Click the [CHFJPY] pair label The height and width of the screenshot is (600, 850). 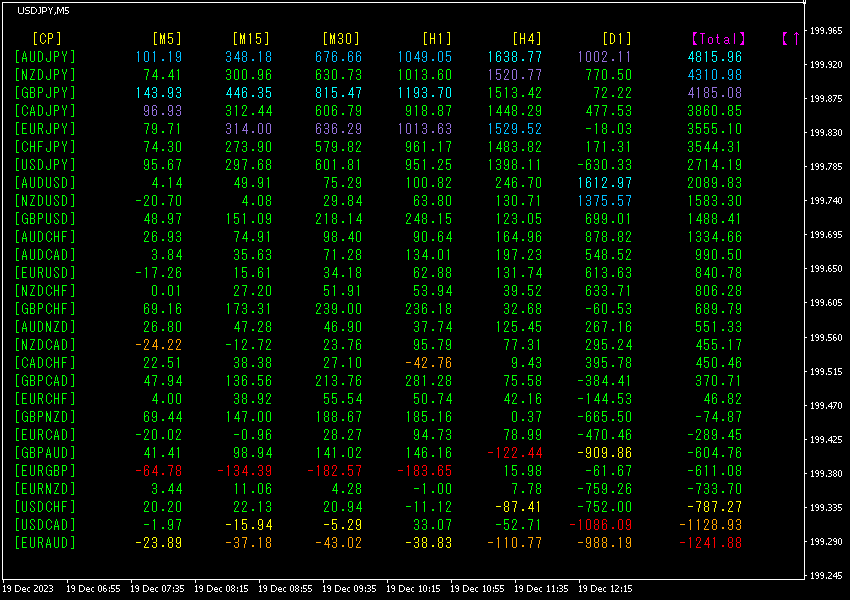(45, 147)
